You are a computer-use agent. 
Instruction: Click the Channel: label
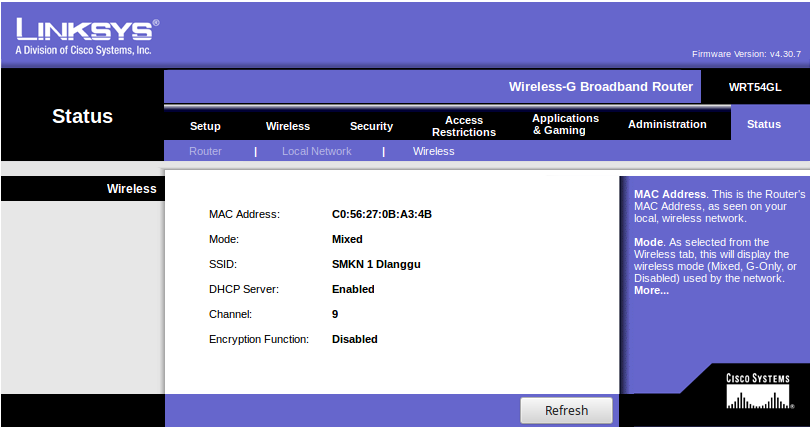pyautogui.click(x=230, y=314)
